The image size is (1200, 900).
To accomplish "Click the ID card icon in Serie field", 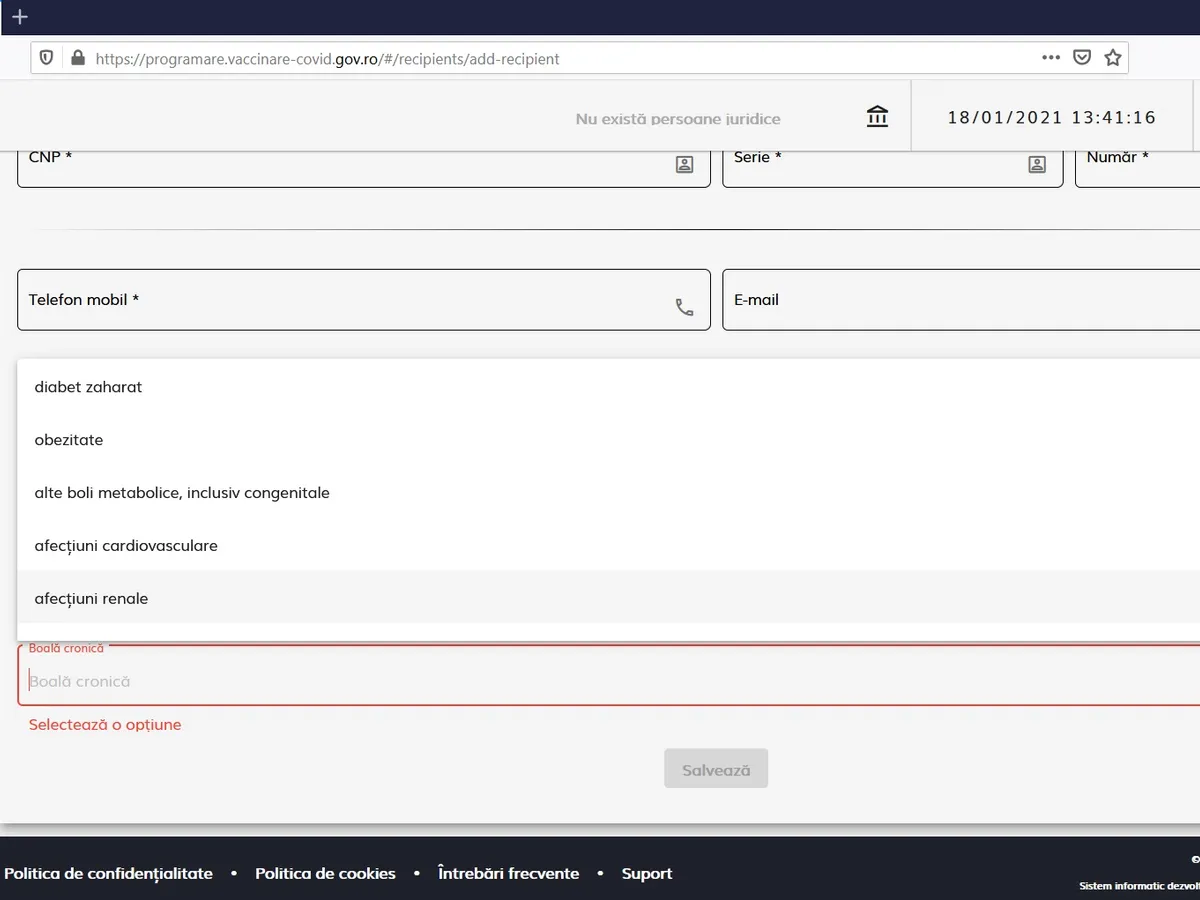I will [1037, 165].
